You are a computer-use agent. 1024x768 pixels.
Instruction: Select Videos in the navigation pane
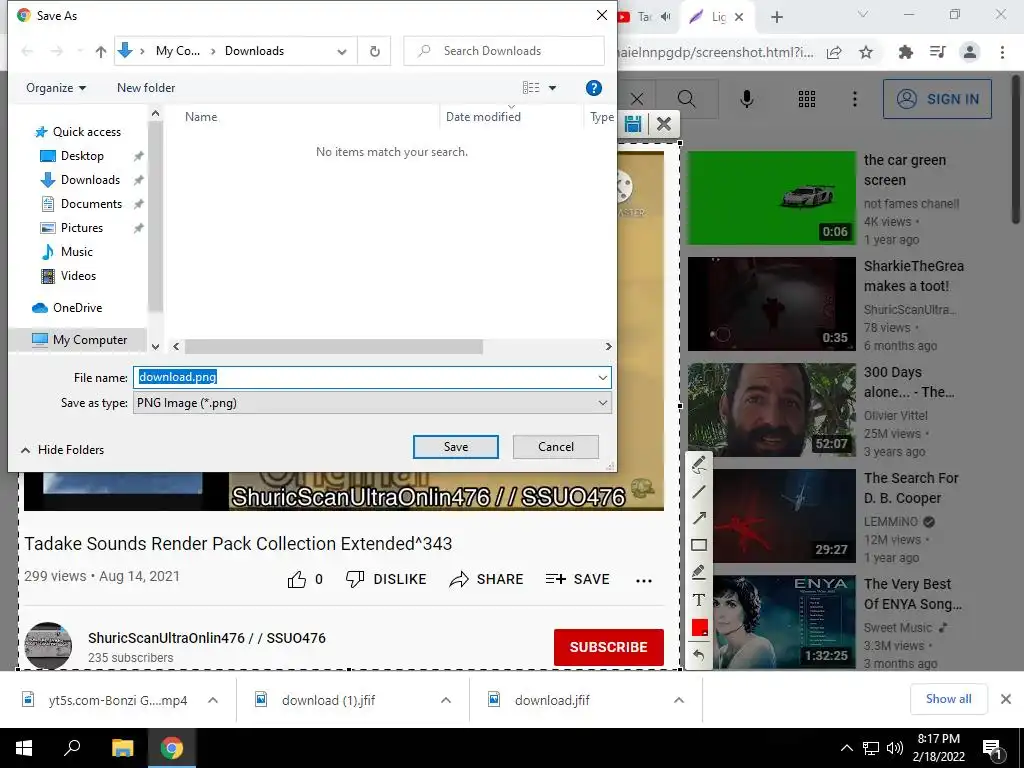coord(68,276)
